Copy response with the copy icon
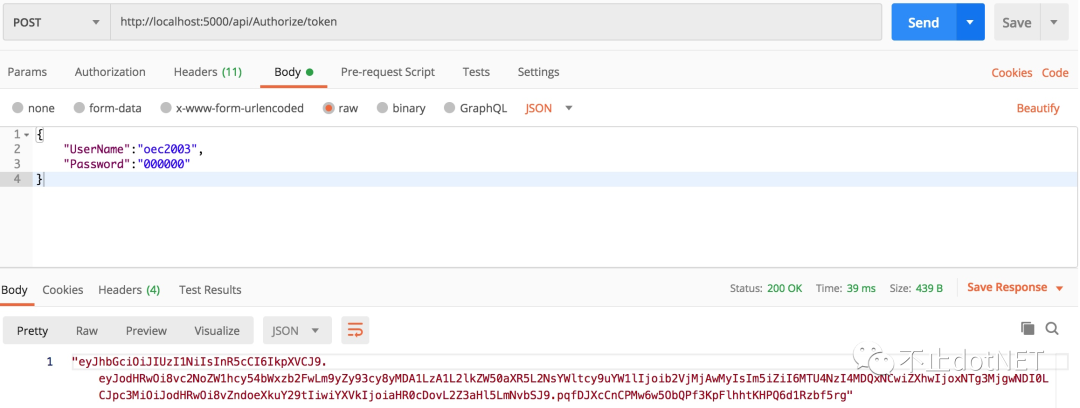Viewport: 1080px width, 408px height. pos(1027,328)
